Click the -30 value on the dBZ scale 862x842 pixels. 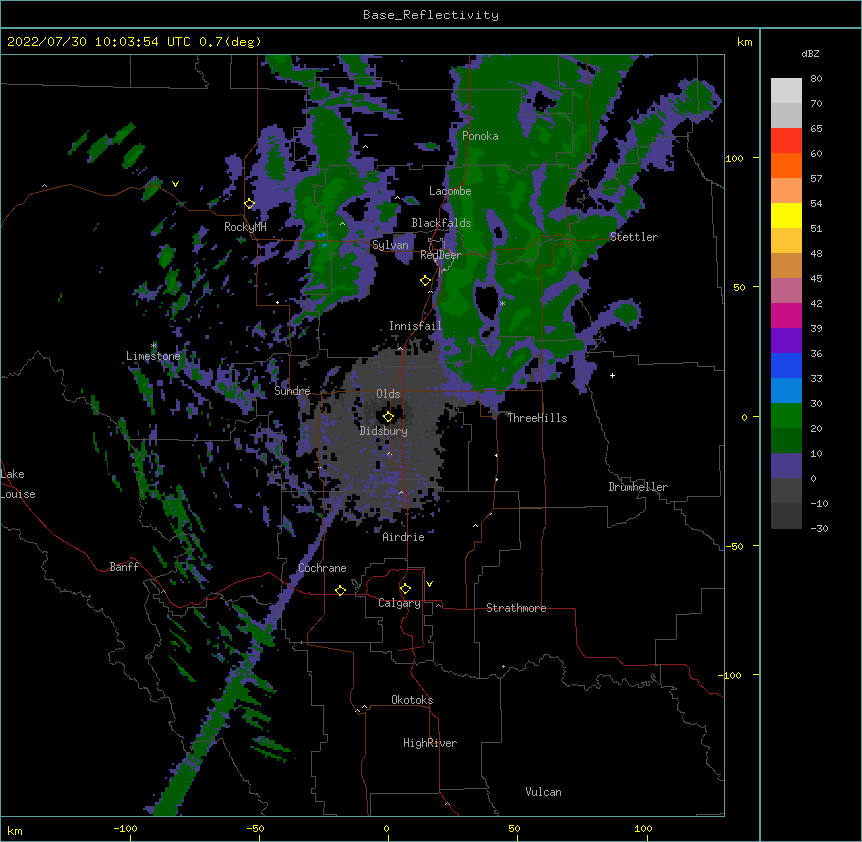pos(819,529)
